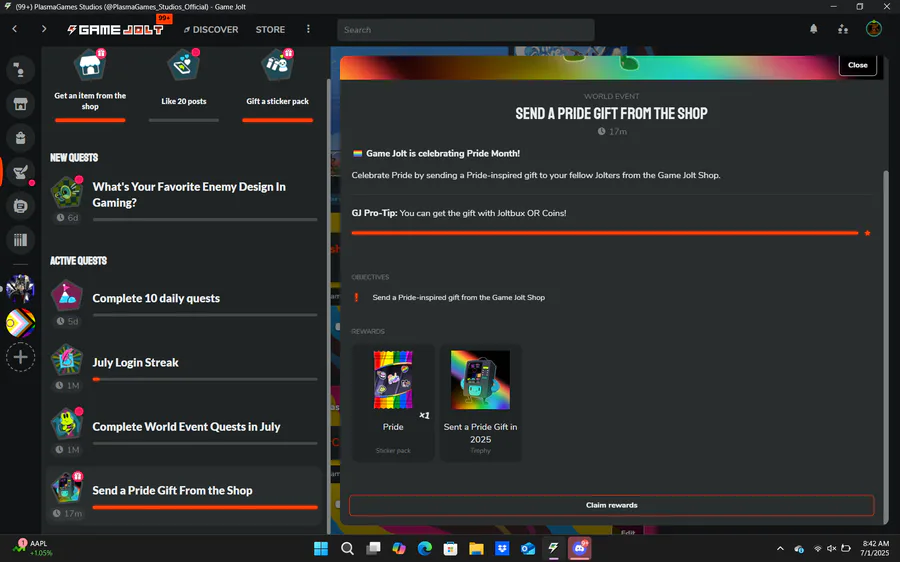The image size is (900, 562).
Task: Open the quests sidebar icon
Action: tap(20, 172)
